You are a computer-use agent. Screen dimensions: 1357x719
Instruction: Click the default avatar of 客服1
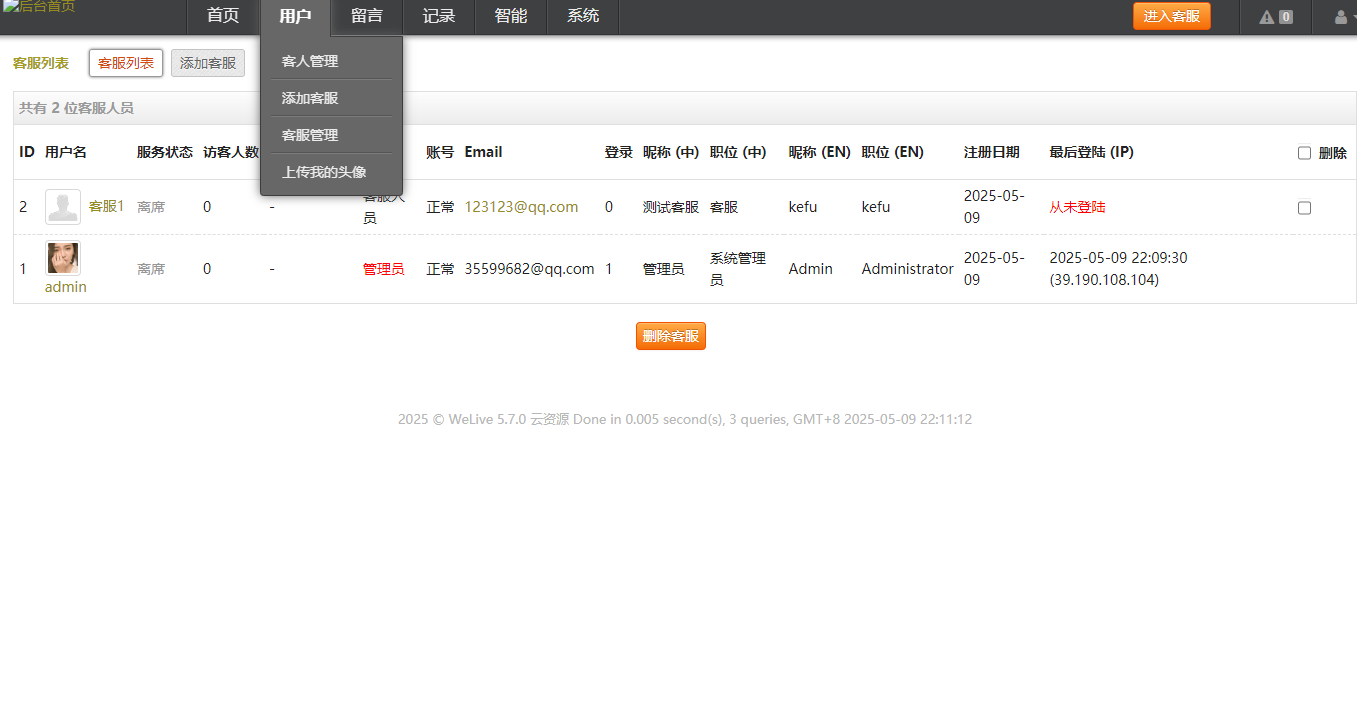click(63, 207)
